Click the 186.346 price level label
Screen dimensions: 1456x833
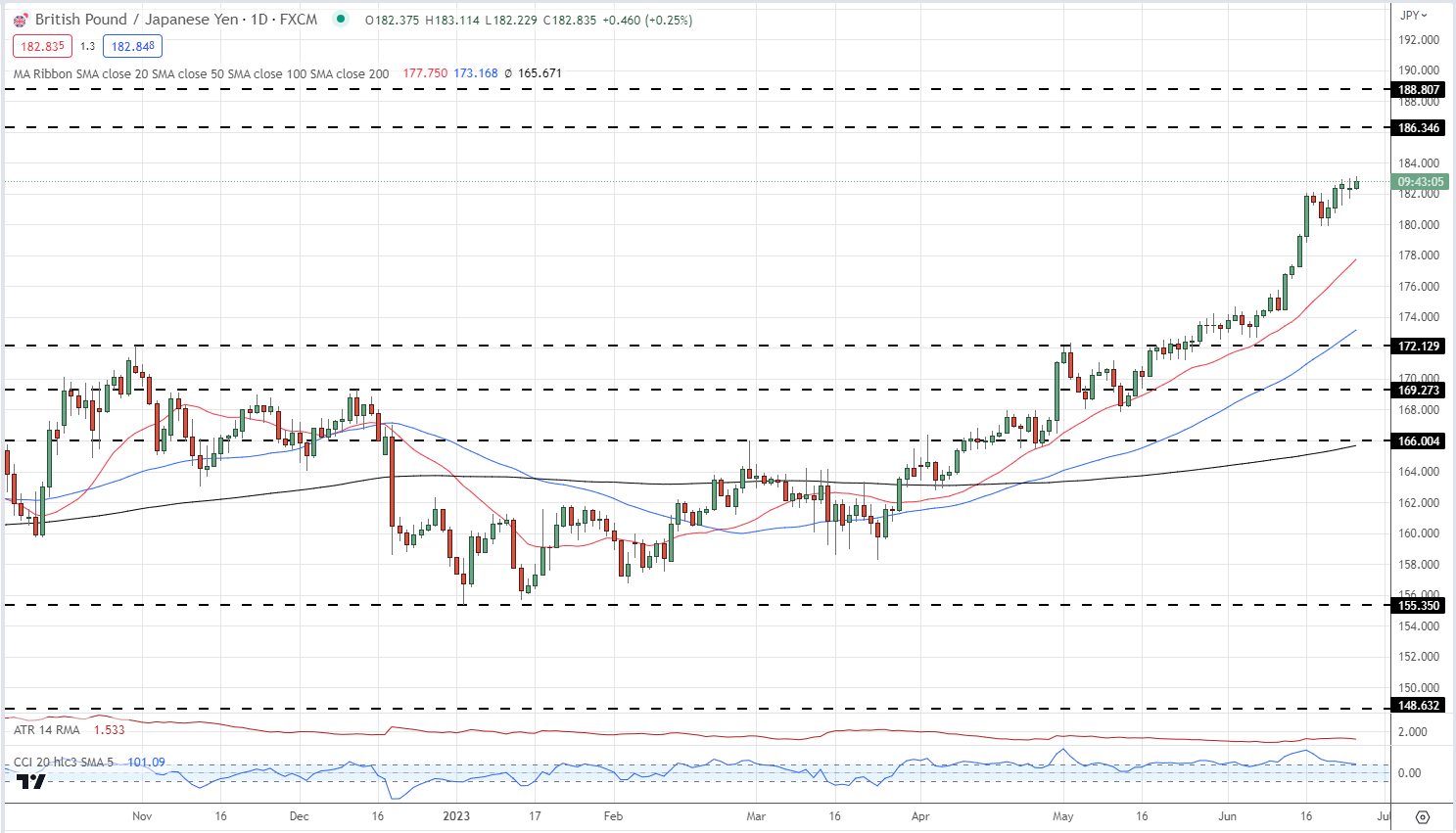(1418, 128)
